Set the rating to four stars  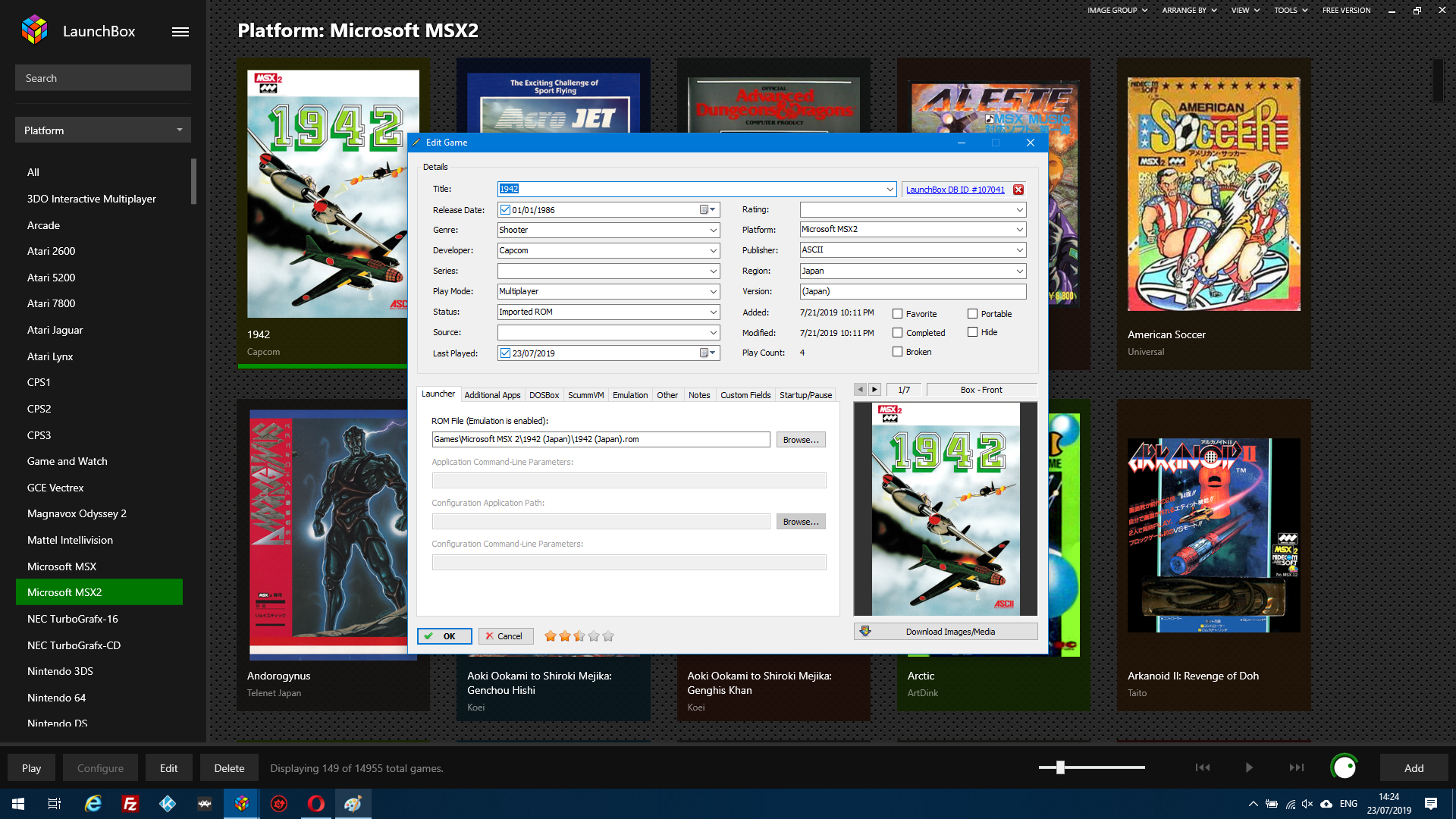point(594,636)
